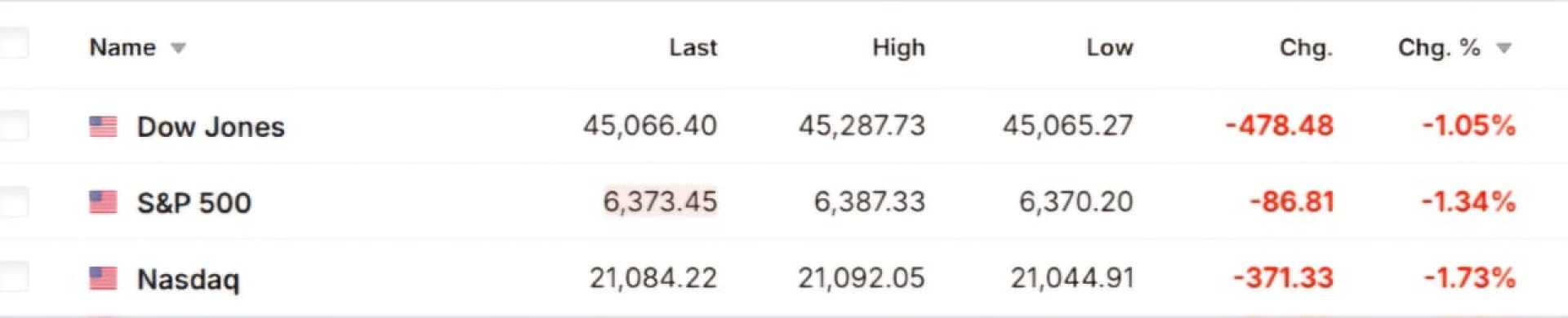Sort table by the Low column header
Image resolution: width=1568 pixels, height=318 pixels.
tap(1109, 47)
